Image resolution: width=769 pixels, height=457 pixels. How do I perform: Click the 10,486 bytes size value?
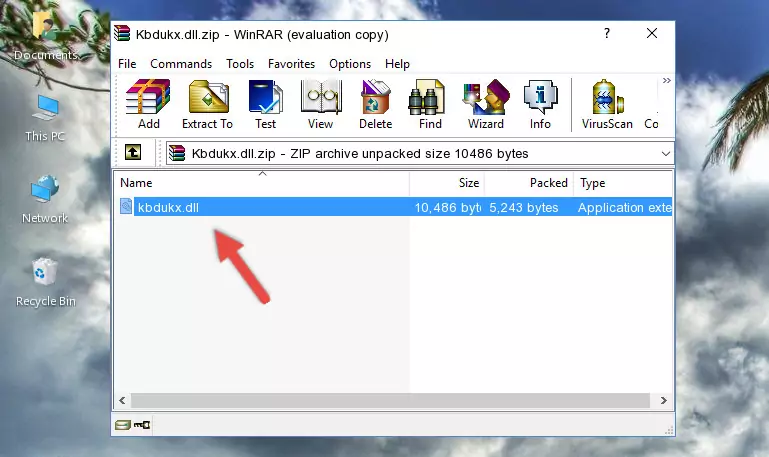(x=447, y=207)
